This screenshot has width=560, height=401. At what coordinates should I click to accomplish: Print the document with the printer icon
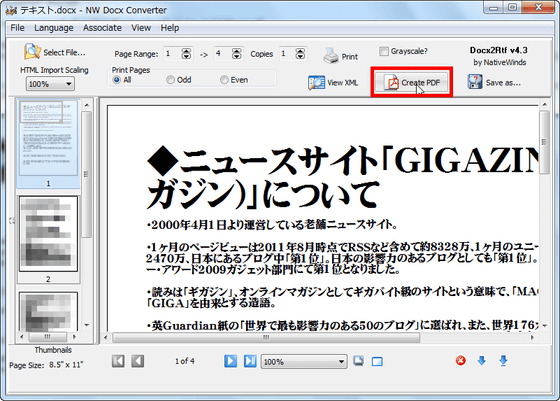point(340,56)
